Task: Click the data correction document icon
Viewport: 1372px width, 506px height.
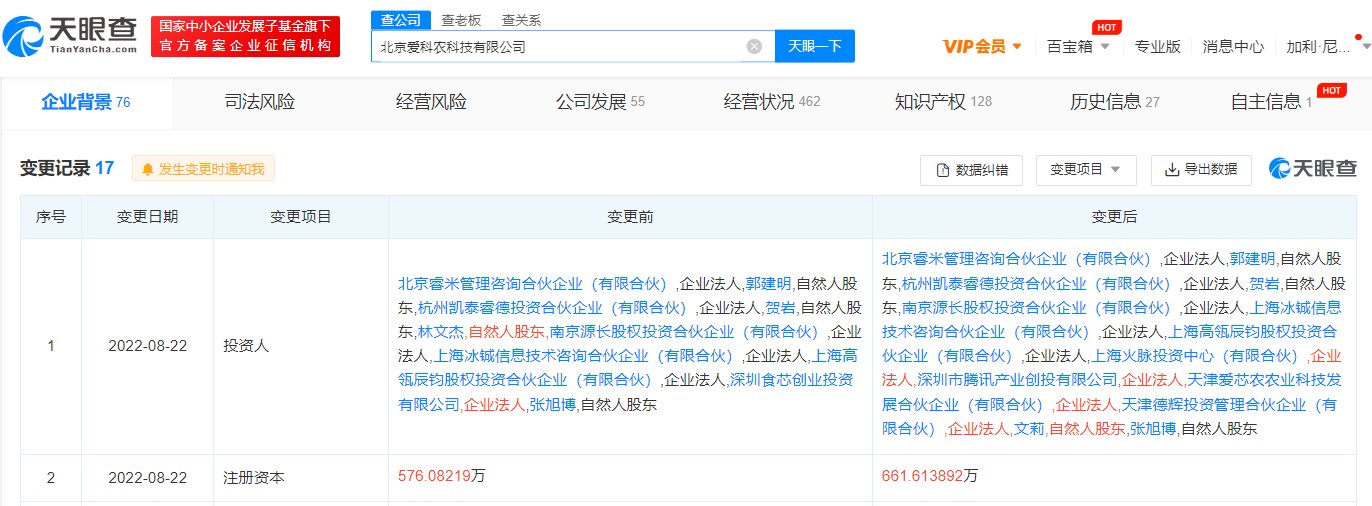Action: click(x=941, y=170)
